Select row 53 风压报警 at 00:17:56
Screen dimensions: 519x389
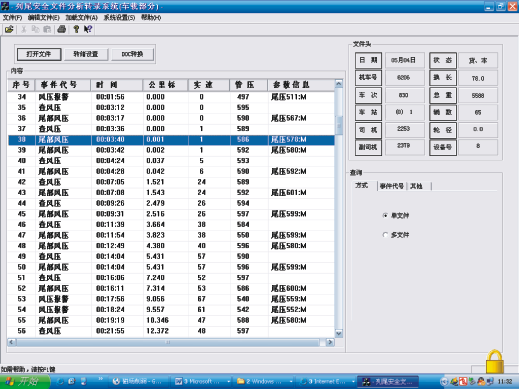click(171, 299)
